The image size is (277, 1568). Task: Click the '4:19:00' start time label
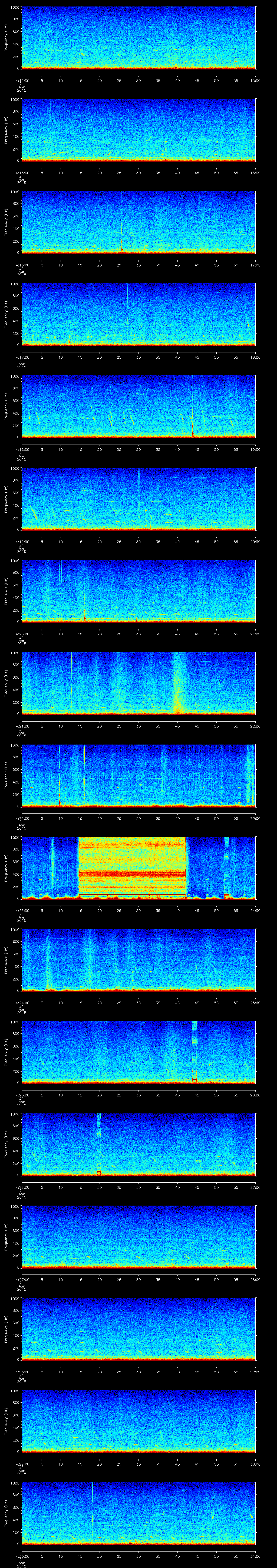[x=22, y=542]
